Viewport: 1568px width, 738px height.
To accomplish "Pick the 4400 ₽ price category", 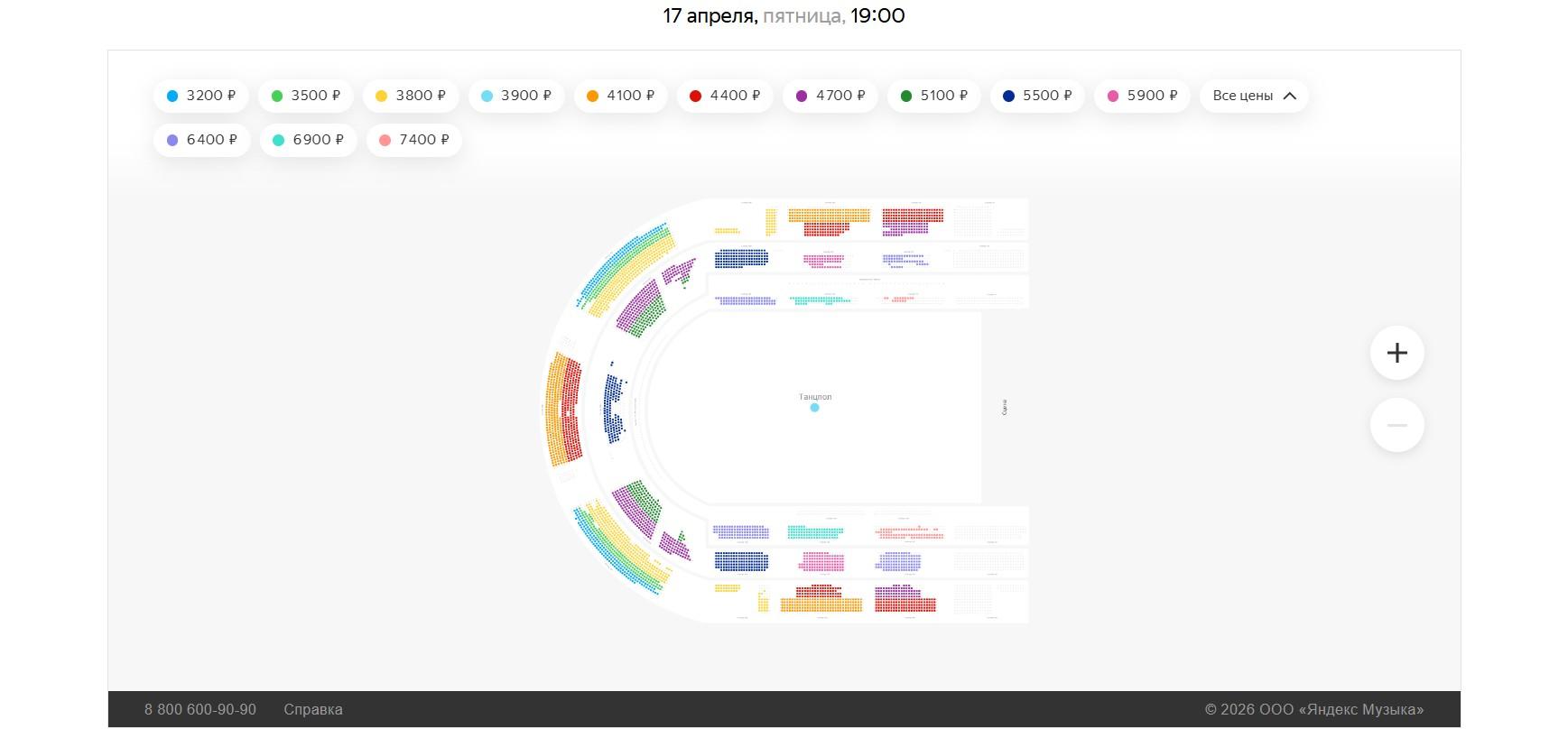I will (x=725, y=96).
